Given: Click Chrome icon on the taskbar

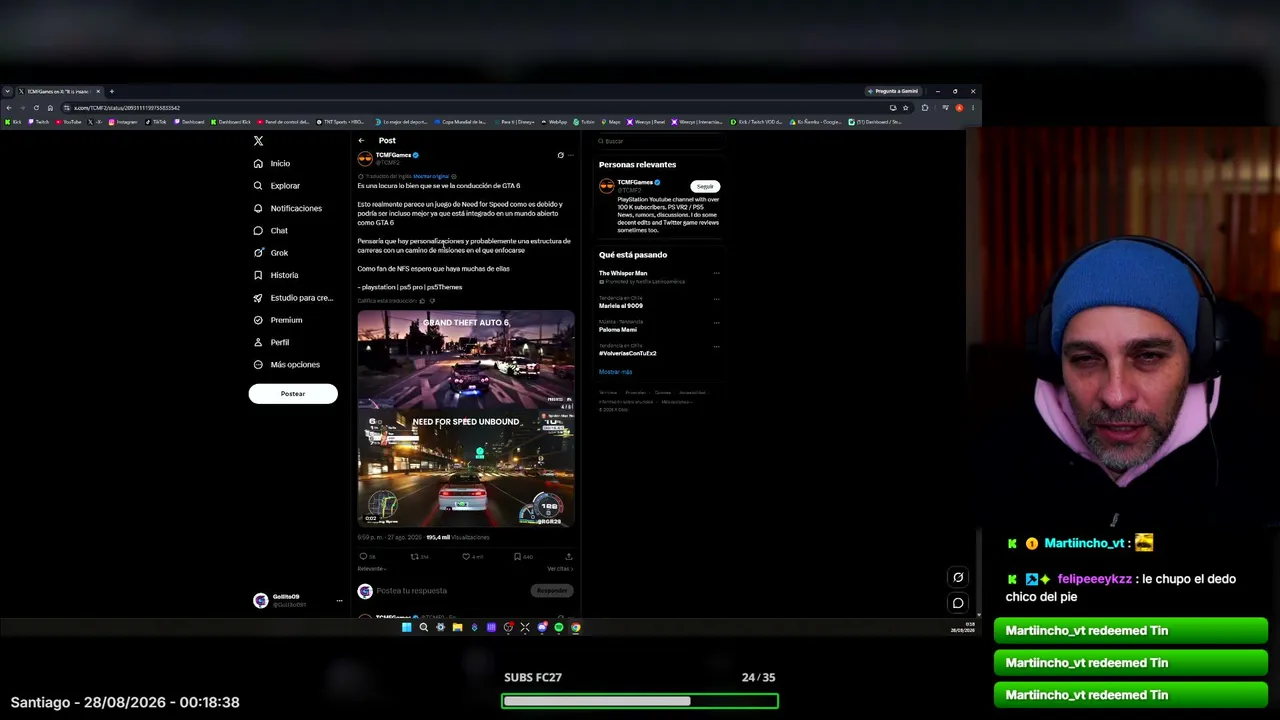Looking at the screenshot, I should 576,628.
